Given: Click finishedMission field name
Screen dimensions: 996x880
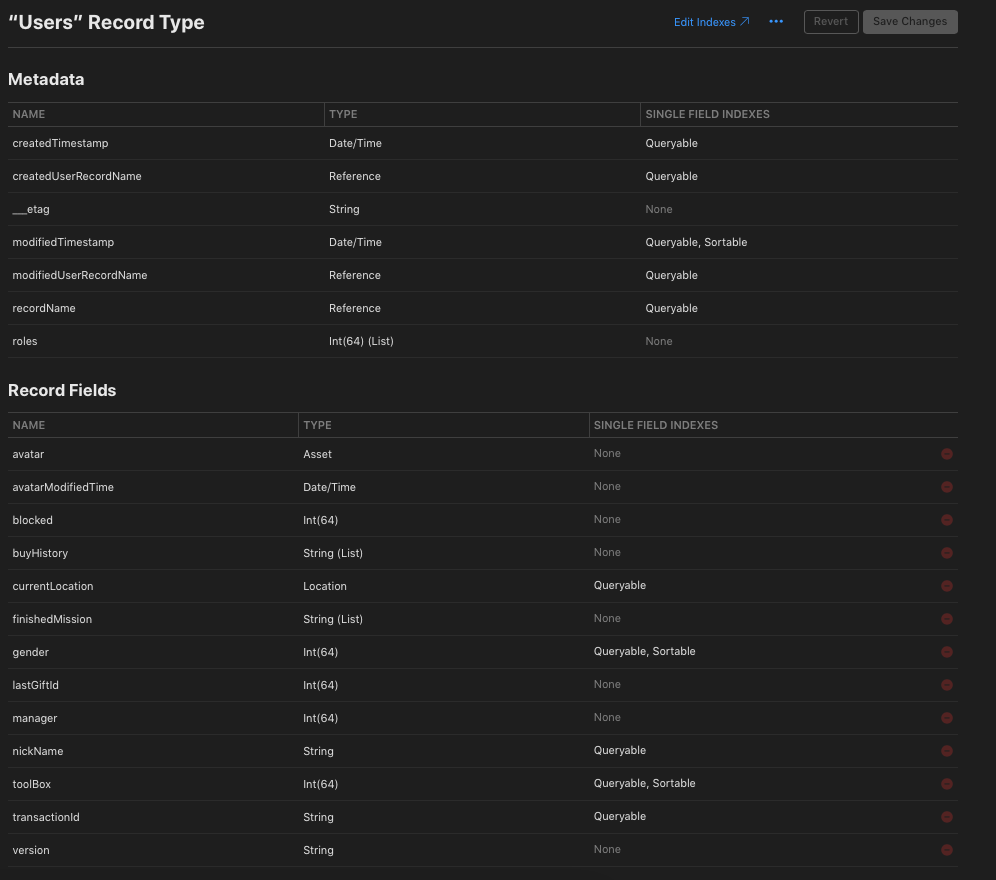Looking at the screenshot, I should (52, 619).
